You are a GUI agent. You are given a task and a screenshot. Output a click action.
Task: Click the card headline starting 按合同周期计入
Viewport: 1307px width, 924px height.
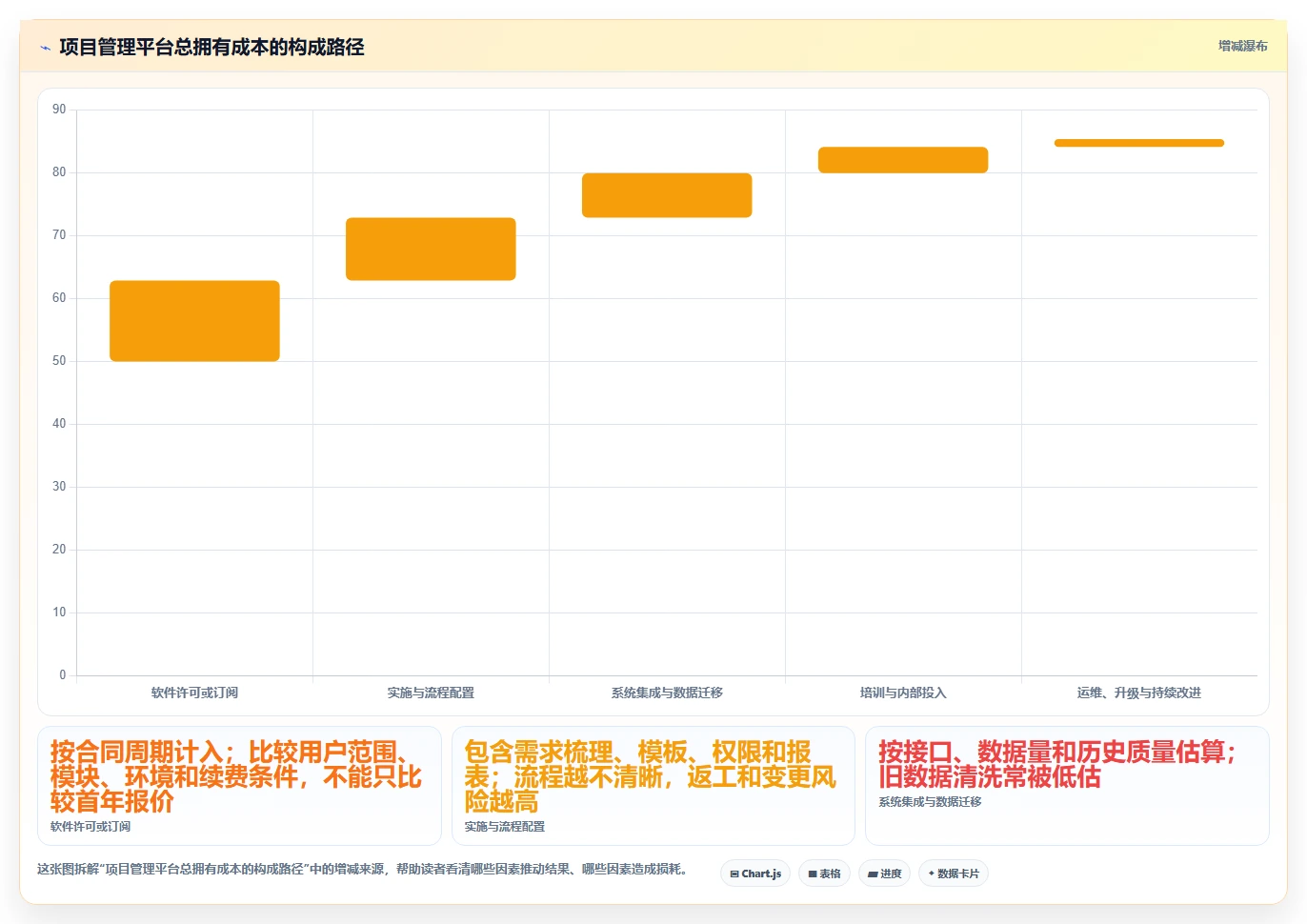coord(236,776)
